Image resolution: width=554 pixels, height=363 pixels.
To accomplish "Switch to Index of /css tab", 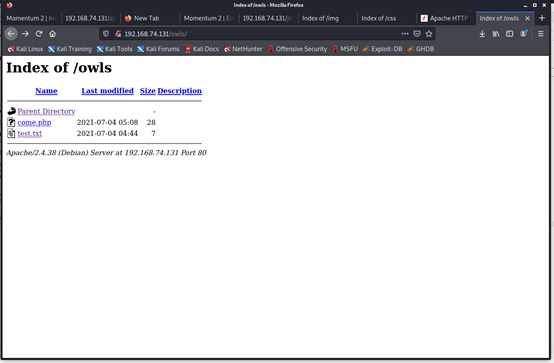I will coord(386,18).
